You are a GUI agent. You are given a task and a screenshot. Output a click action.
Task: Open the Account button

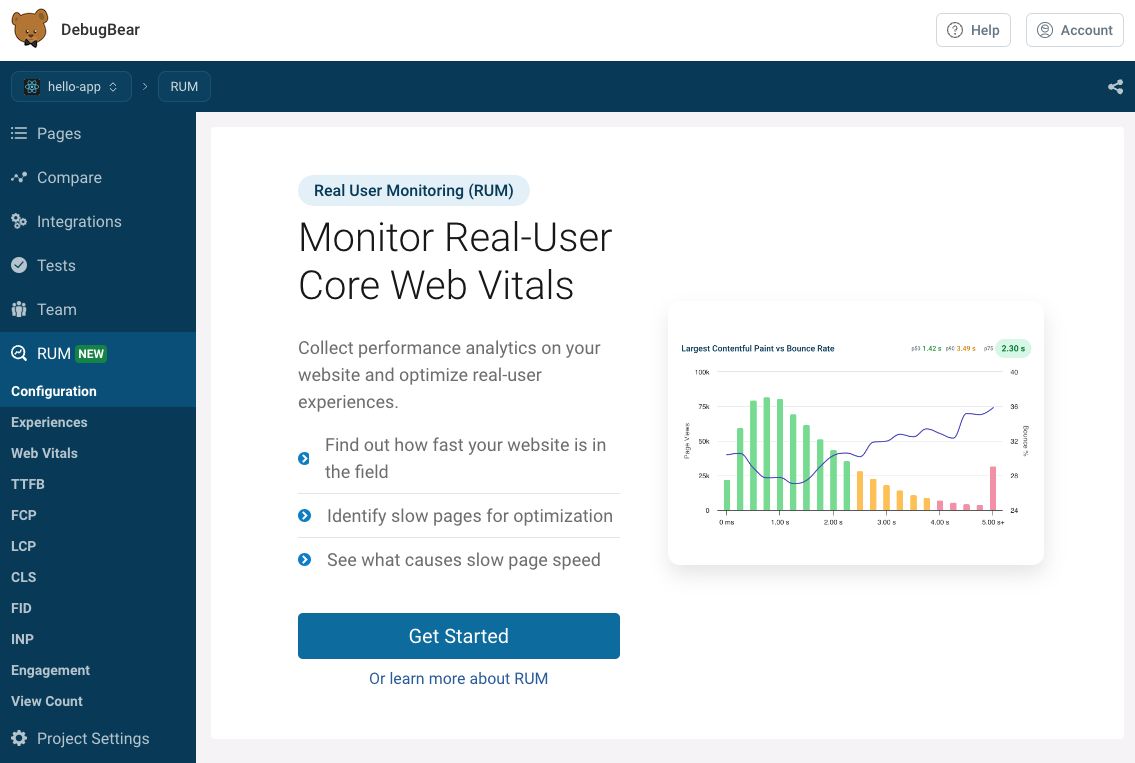[1074, 30]
